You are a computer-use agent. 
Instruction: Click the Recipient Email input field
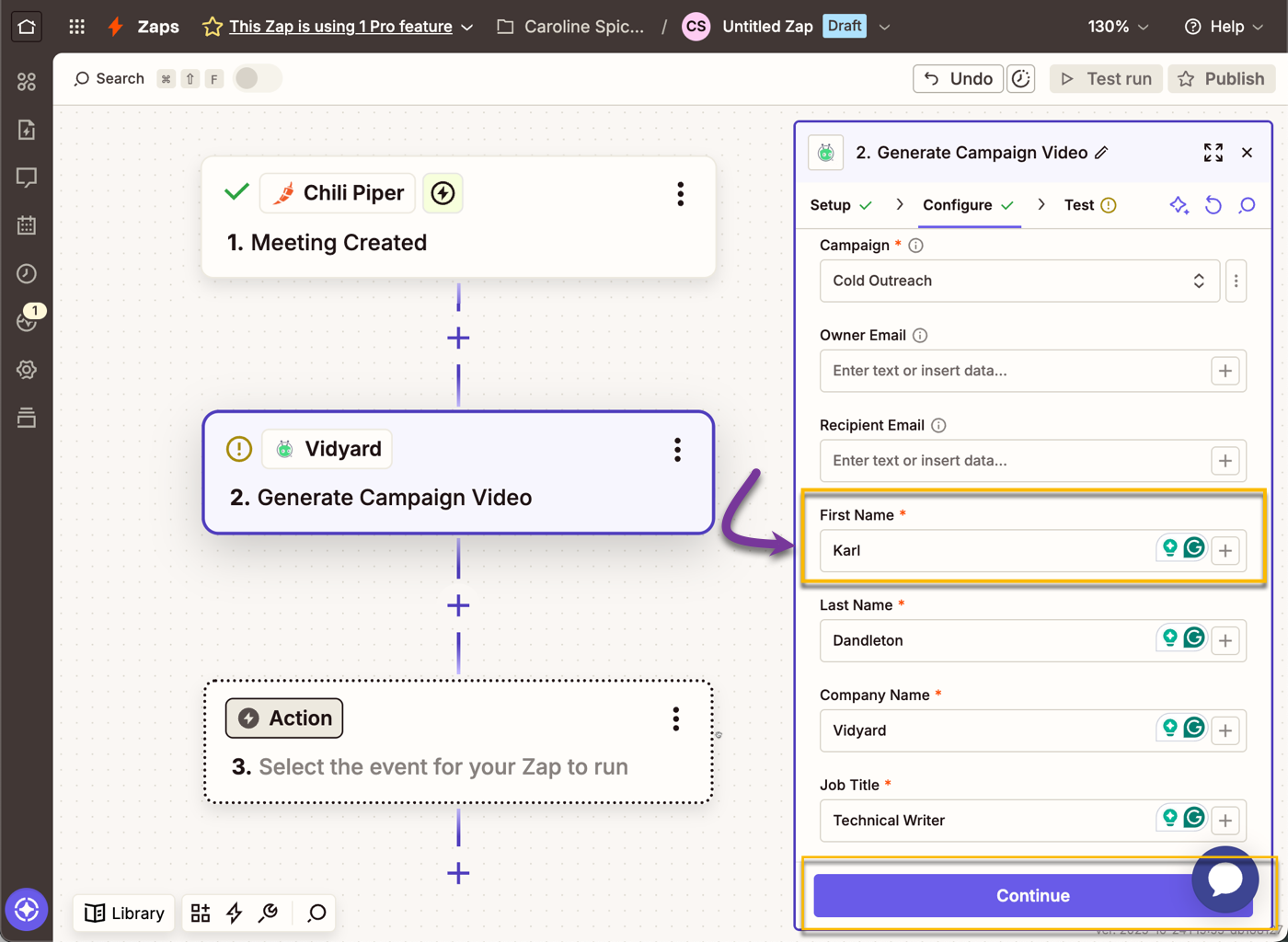1012,461
